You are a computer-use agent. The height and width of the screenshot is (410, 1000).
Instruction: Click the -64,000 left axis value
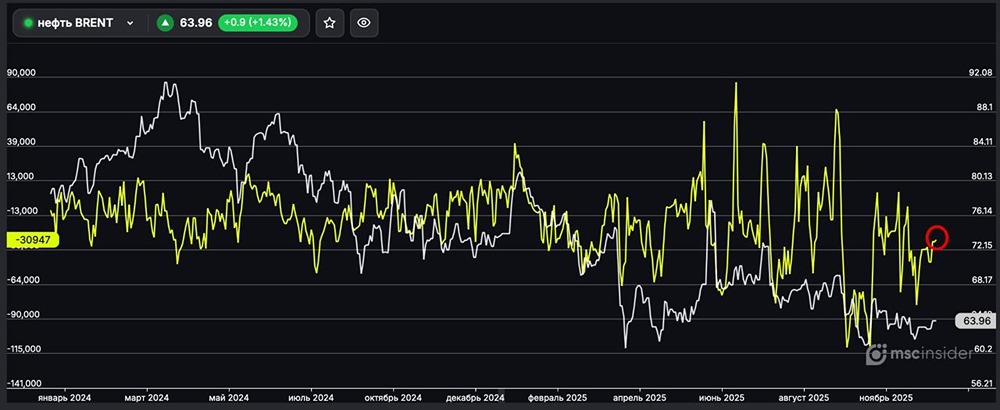pos(23,281)
